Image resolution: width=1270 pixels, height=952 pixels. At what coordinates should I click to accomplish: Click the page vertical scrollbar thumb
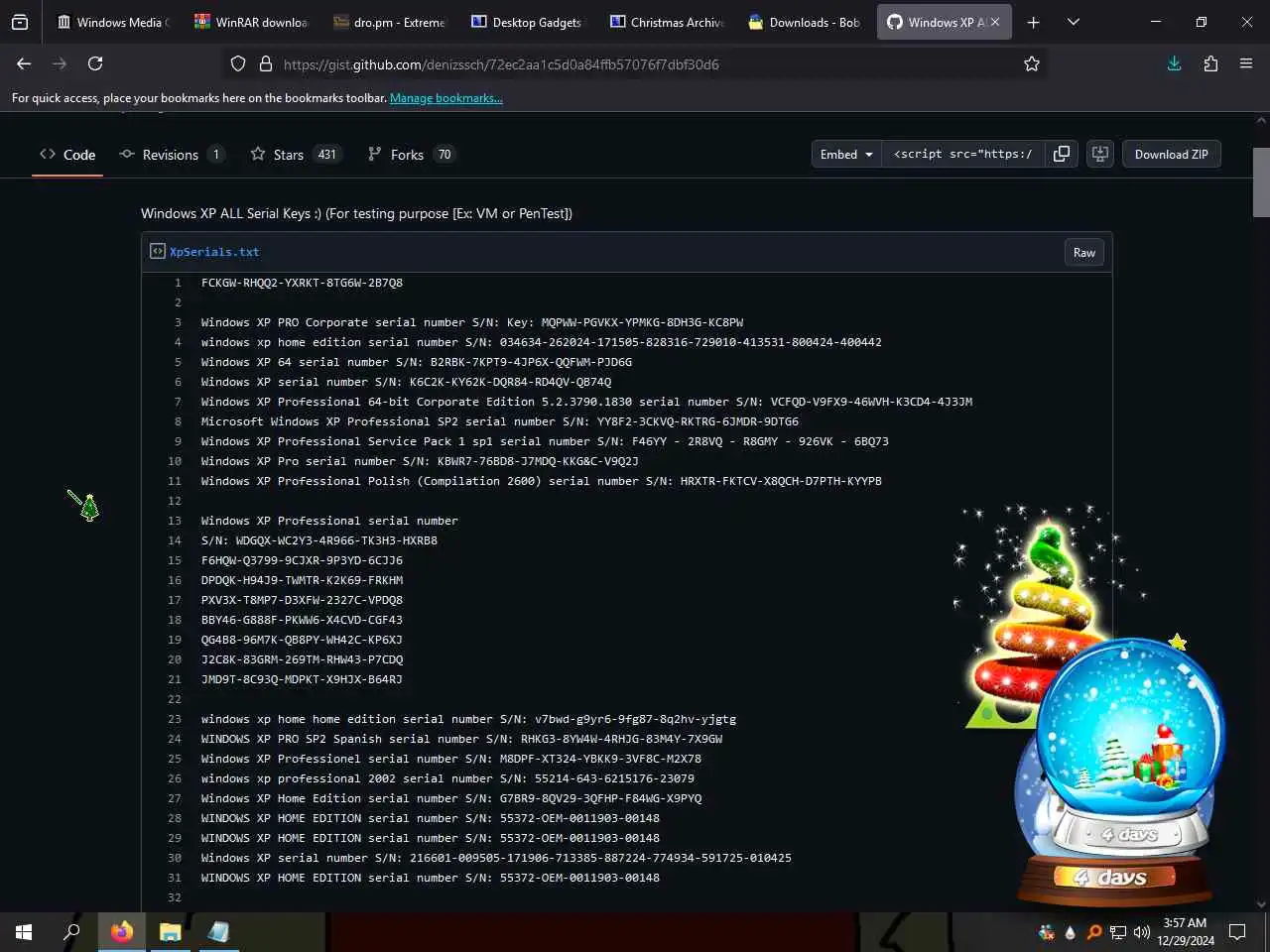click(1261, 182)
